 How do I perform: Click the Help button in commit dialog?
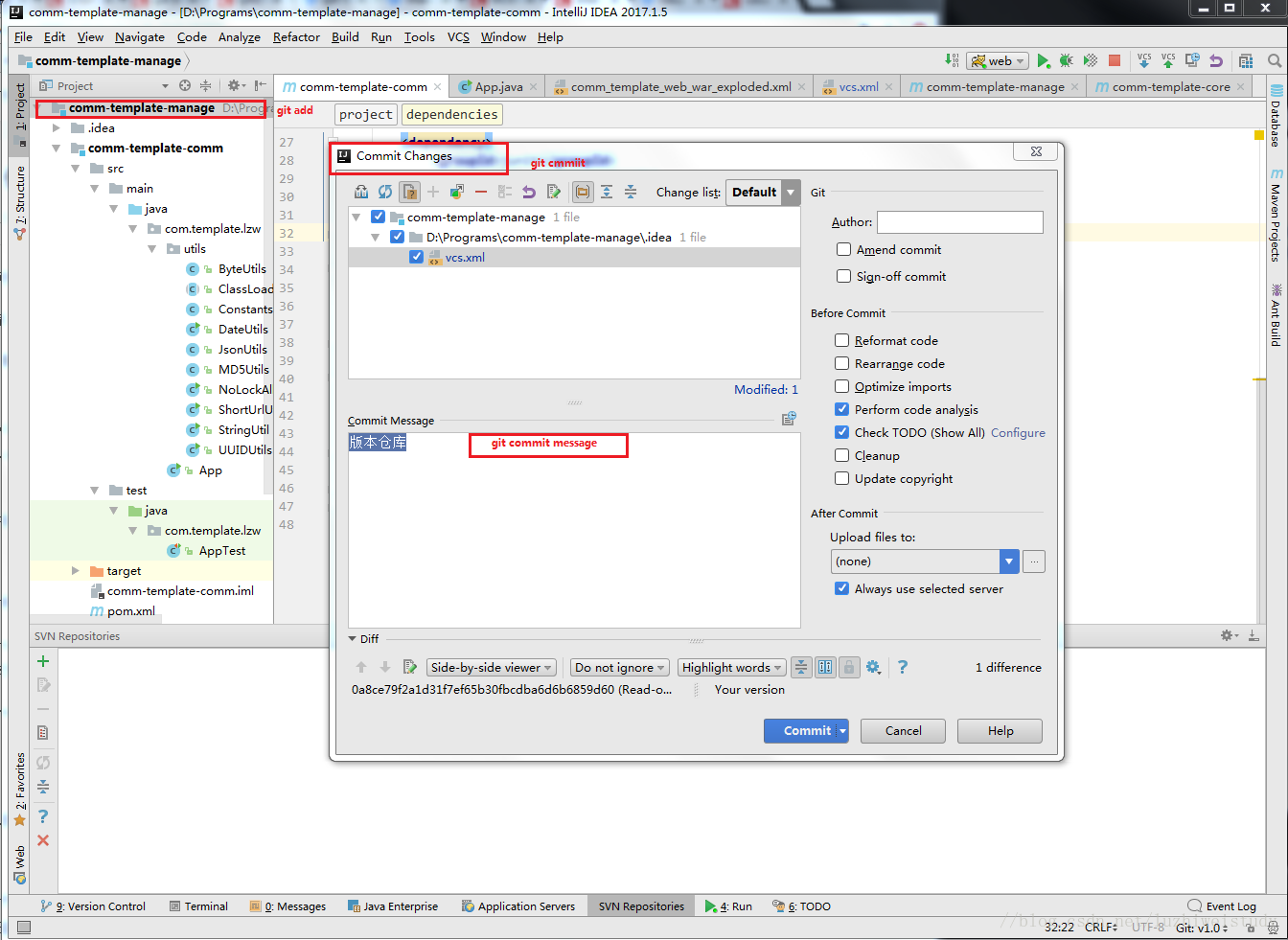1000,731
